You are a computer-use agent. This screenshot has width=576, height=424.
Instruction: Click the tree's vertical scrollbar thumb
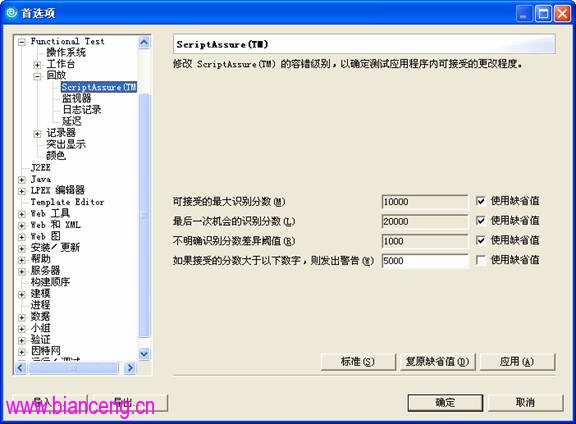point(144,216)
